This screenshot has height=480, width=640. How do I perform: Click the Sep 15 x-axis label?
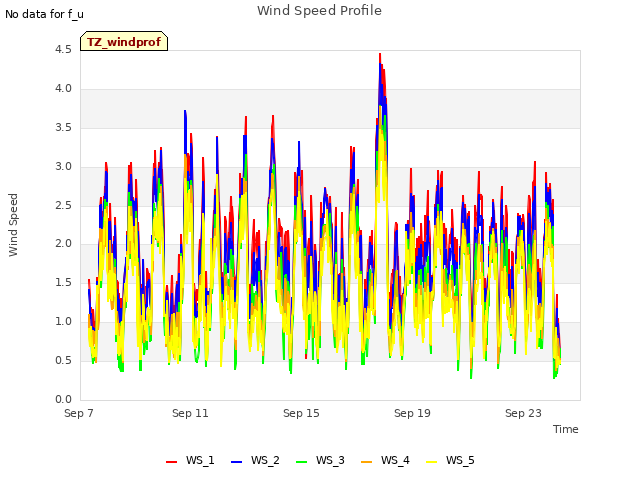tap(301, 413)
